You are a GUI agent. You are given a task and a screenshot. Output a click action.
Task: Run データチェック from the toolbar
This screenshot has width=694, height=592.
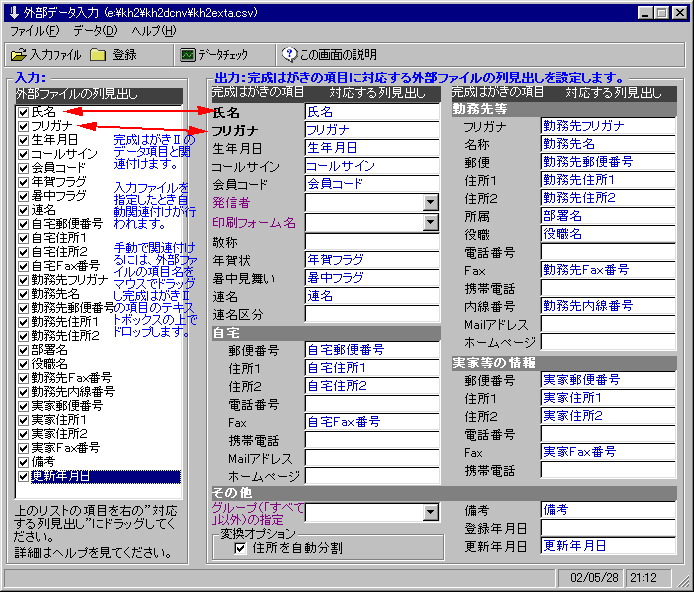(187, 54)
